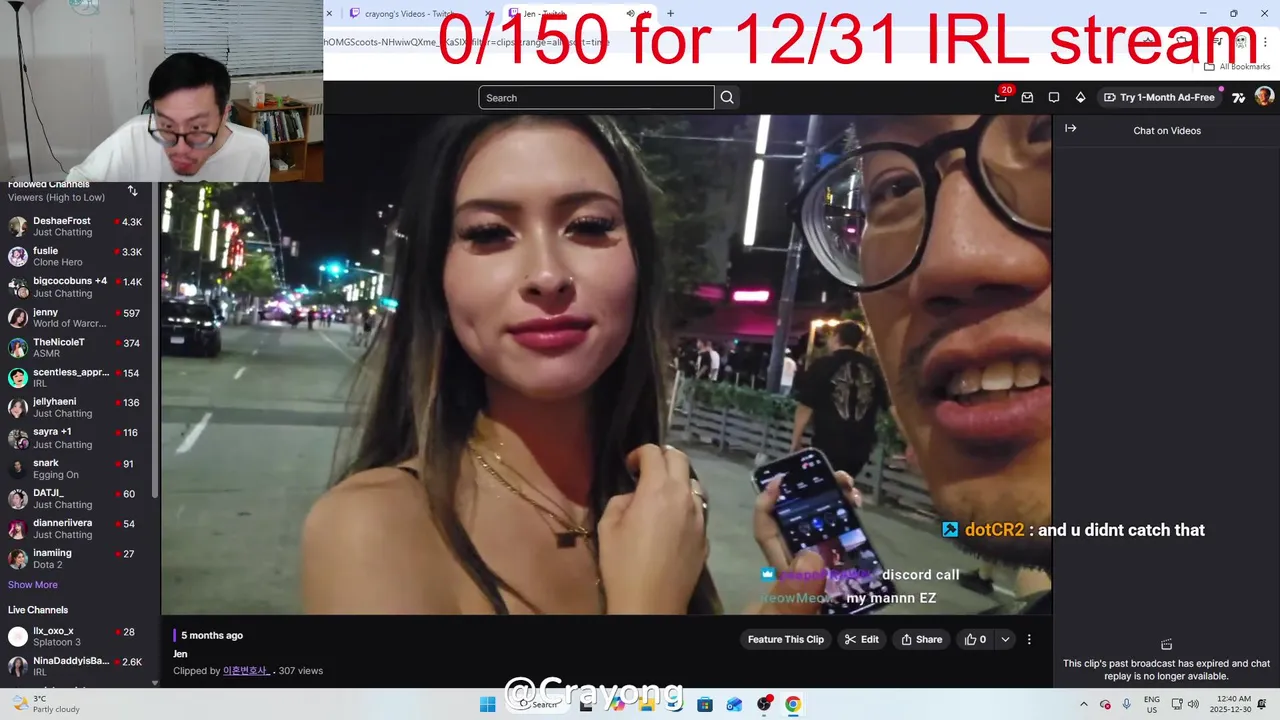Screen dimensions: 1280x720
Task: Open clock showing 12:40 AM
Action: click(1232, 704)
